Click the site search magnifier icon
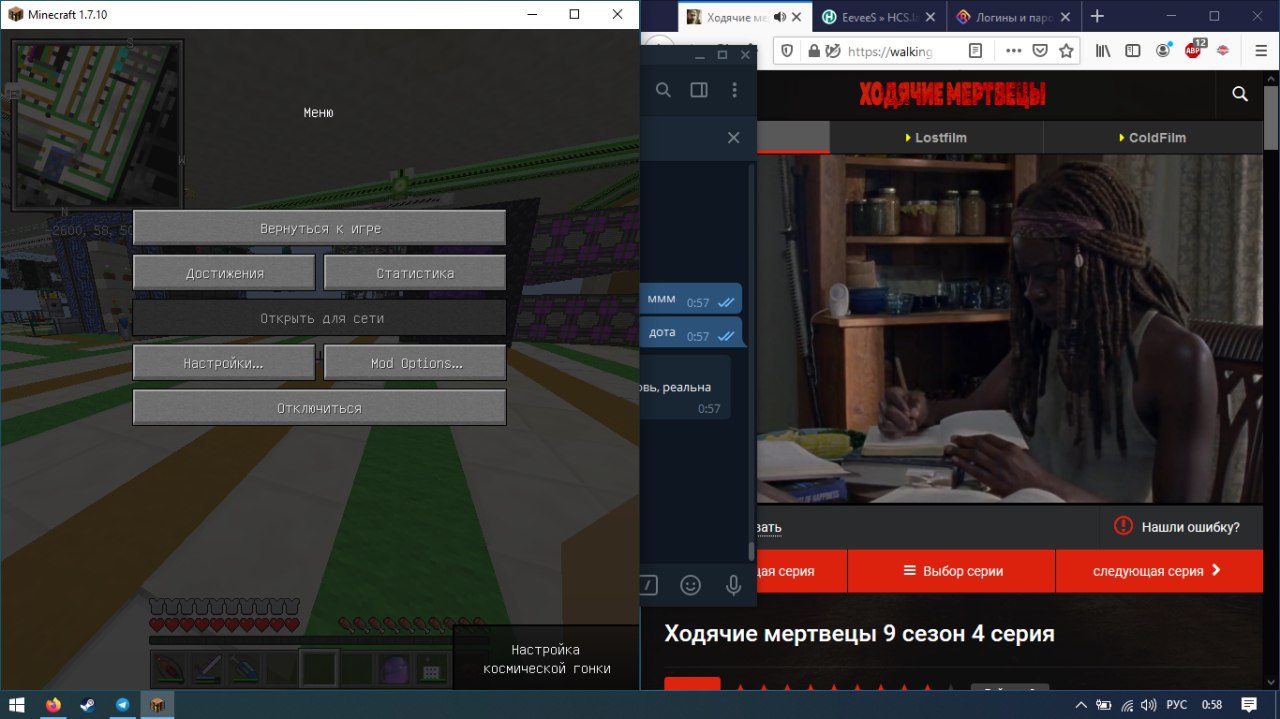This screenshot has width=1280, height=719. 1240,94
